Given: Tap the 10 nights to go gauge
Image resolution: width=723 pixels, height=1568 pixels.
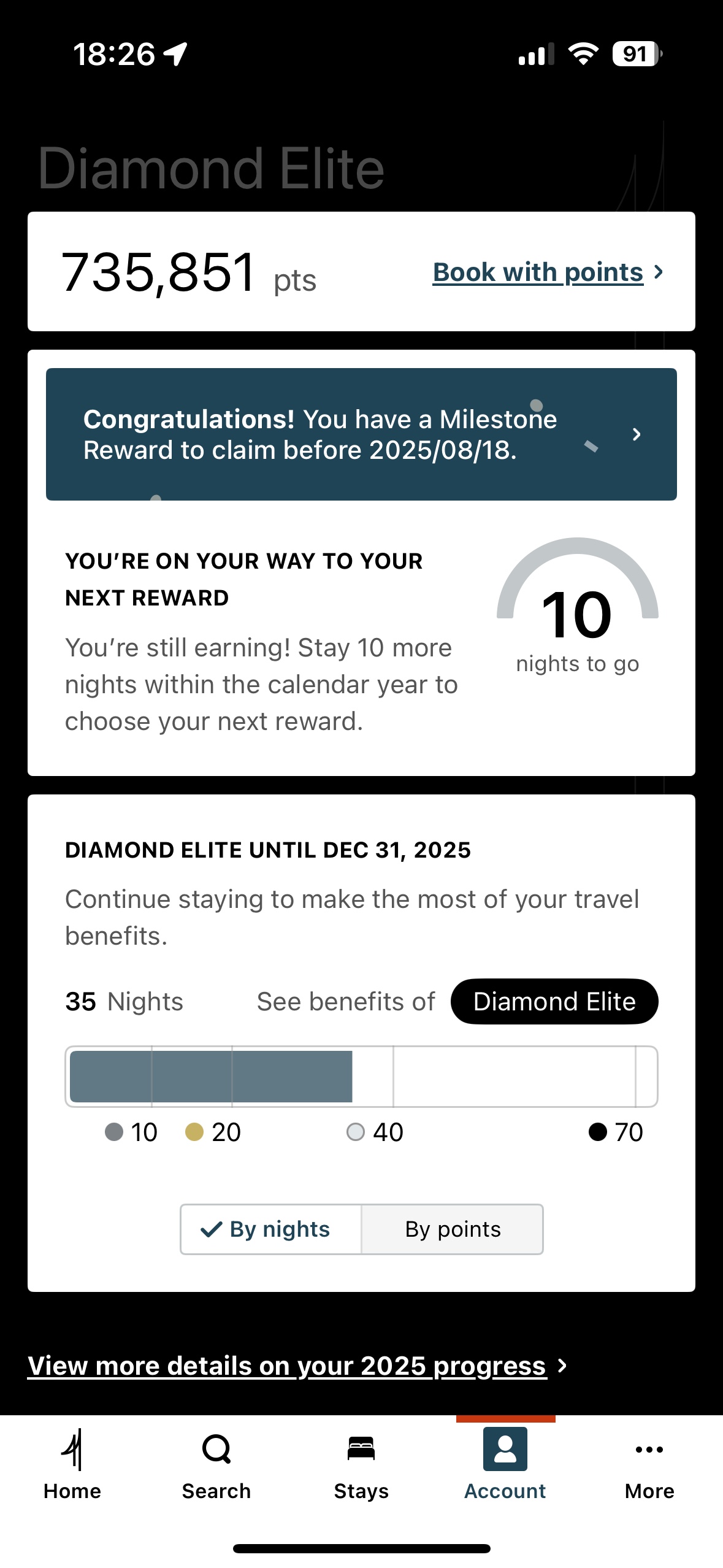Looking at the screenshot, I should tap(578, 607).
